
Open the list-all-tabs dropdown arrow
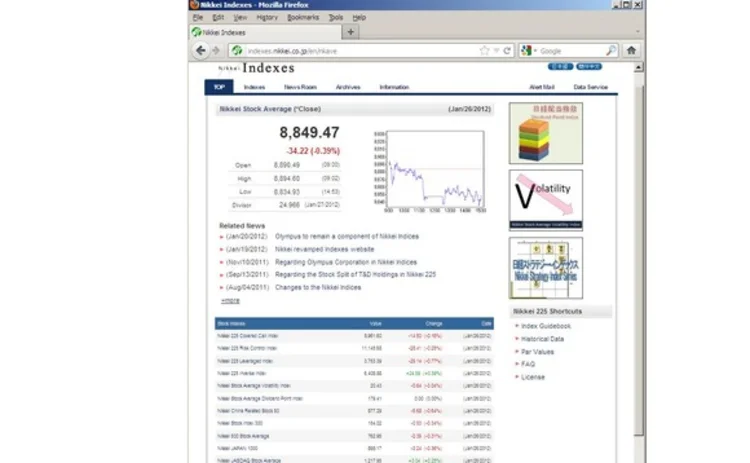[x=637, y=32]
